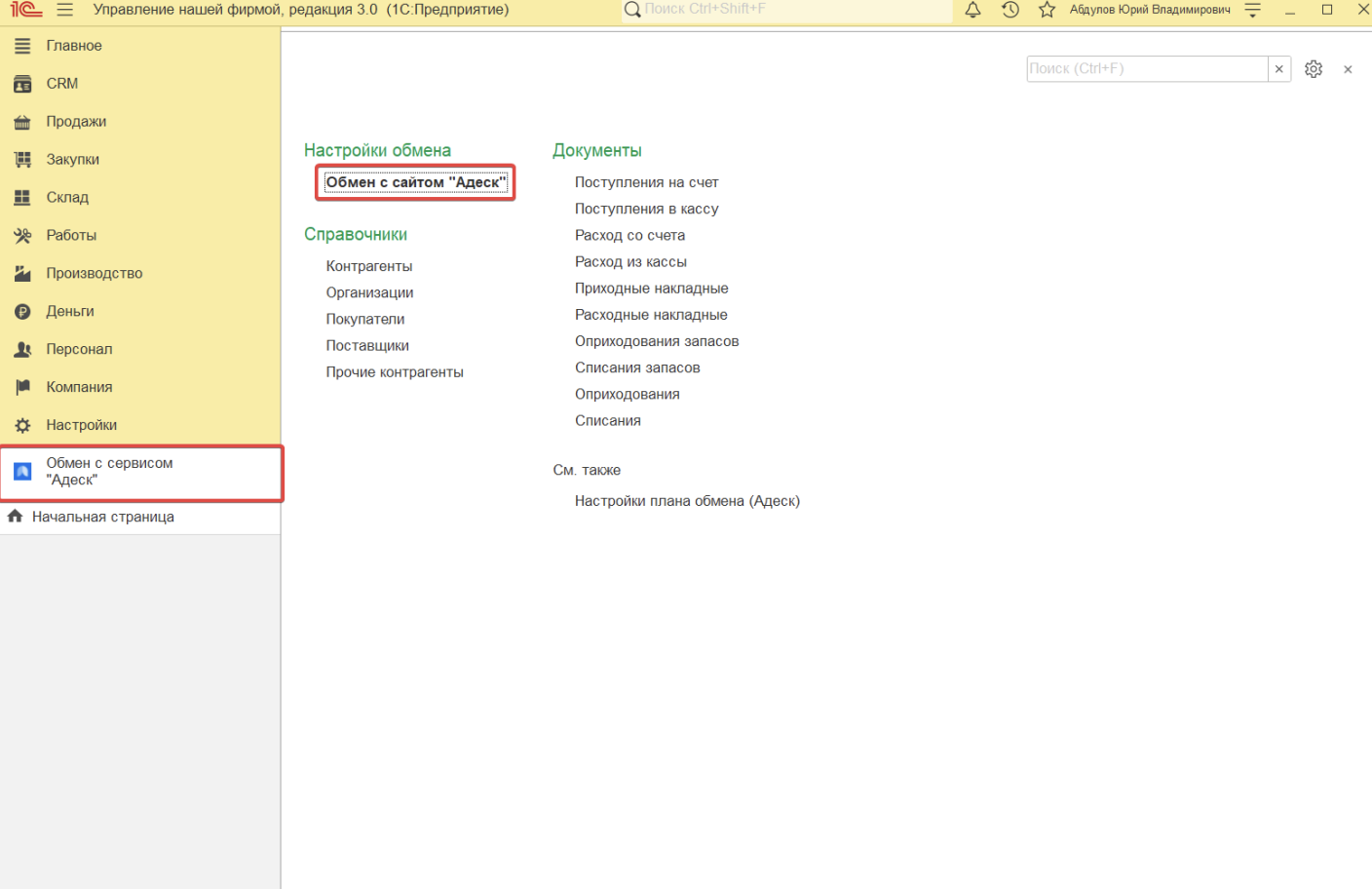Open Поставщики catalog
The image size is (1372, 889).
tap(367, 345)
